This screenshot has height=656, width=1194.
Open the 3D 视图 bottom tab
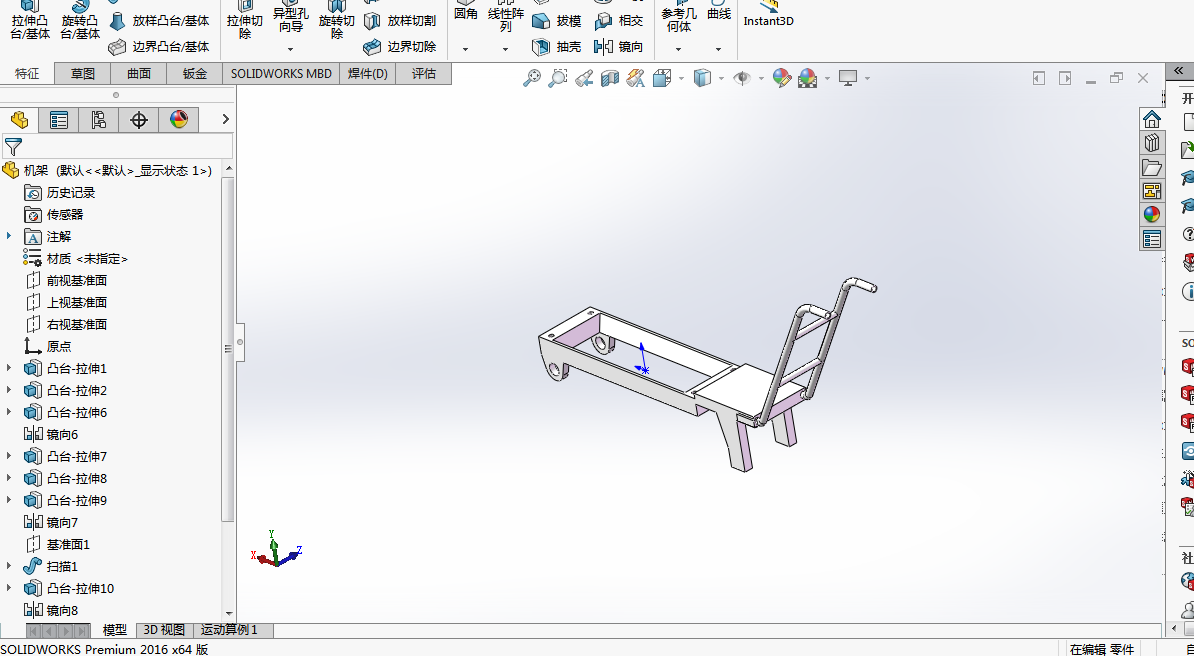[164, 630]
